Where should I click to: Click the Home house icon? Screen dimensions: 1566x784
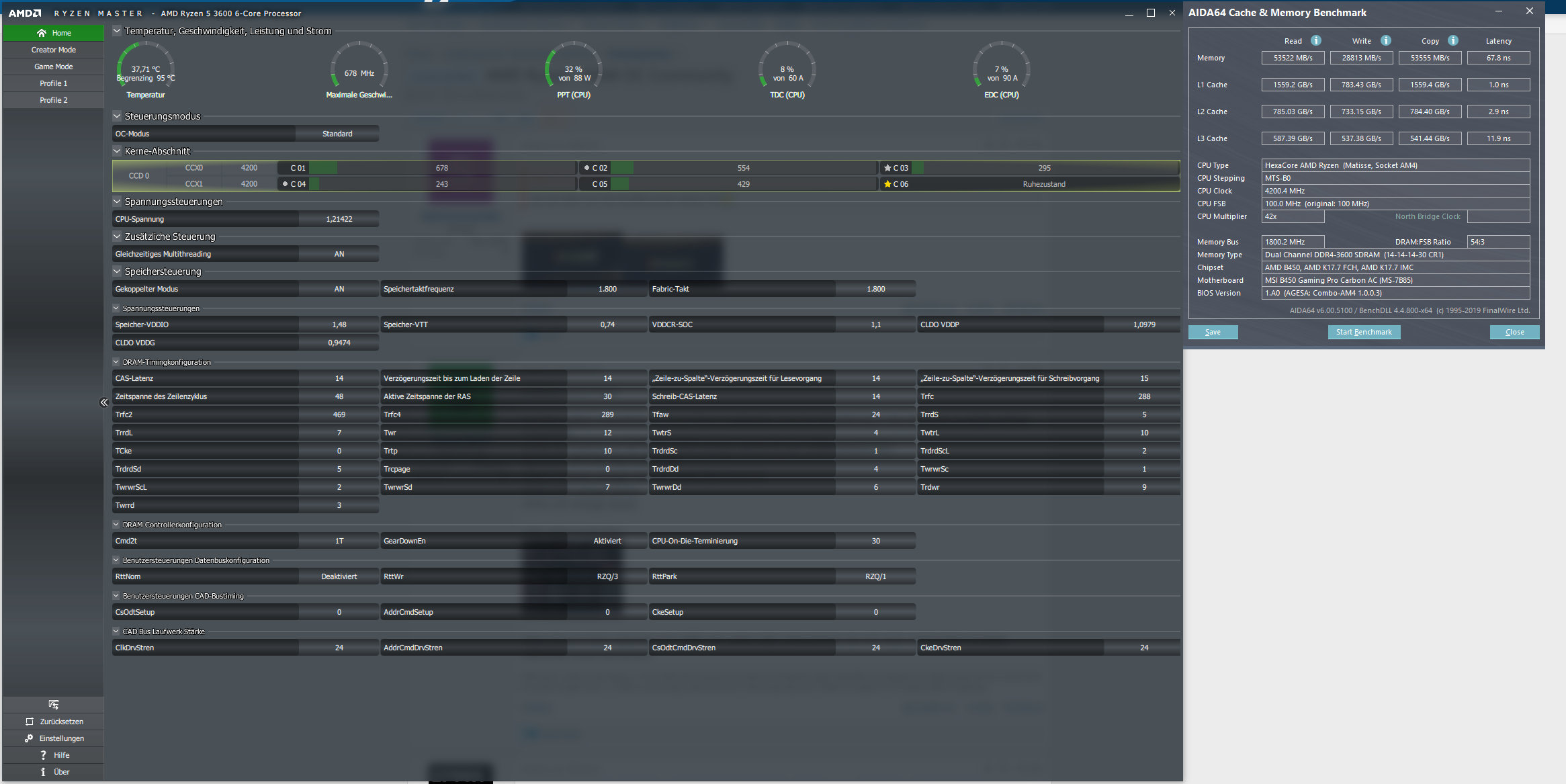(x=42, y=33)
